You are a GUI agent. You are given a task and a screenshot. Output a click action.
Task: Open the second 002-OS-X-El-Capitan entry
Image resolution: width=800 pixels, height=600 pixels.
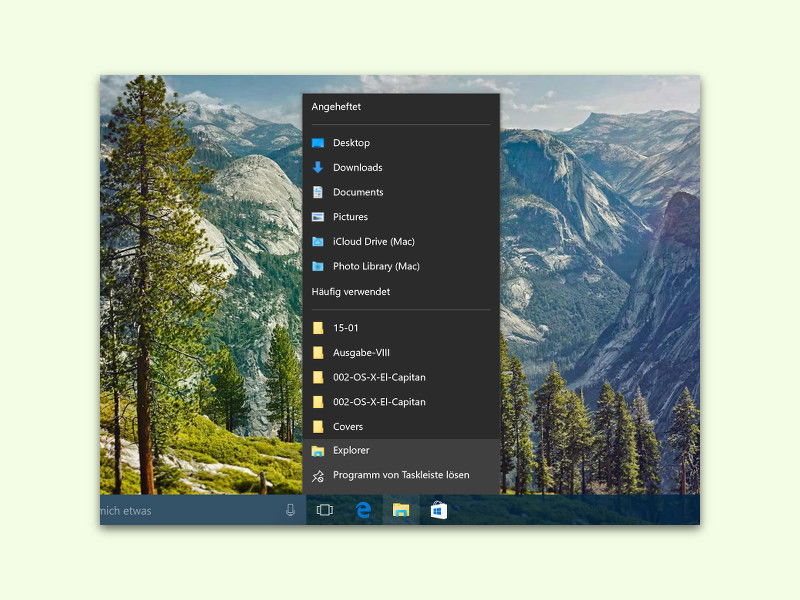[401, 402]
